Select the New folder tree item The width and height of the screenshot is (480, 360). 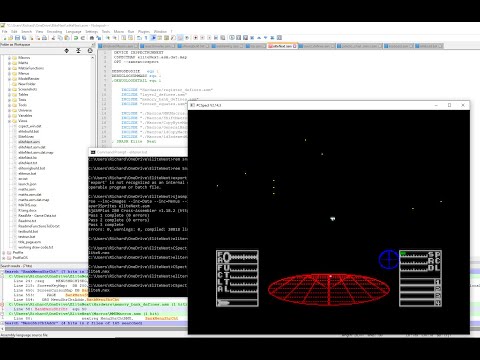pyautogui.click(x=27, y=84)
